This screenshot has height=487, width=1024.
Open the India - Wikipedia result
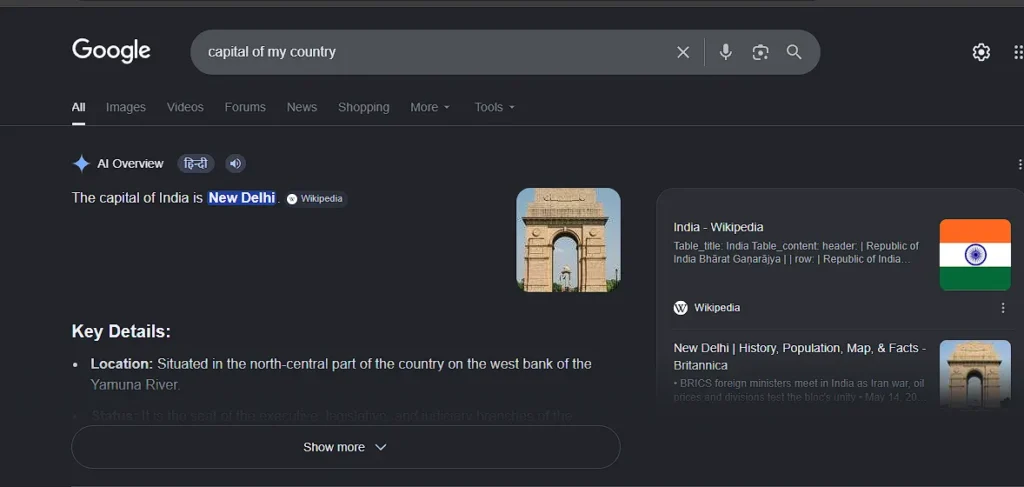(718, 227)
